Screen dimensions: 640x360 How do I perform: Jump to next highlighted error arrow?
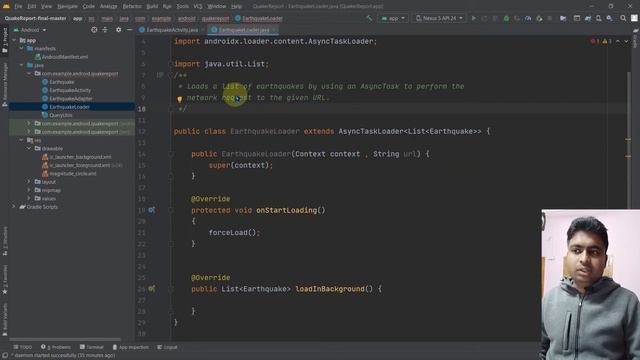coord(626,41)
